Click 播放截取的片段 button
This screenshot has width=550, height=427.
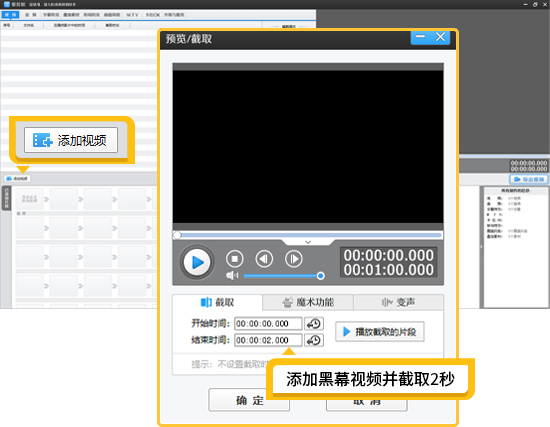(x=380, y=332)
